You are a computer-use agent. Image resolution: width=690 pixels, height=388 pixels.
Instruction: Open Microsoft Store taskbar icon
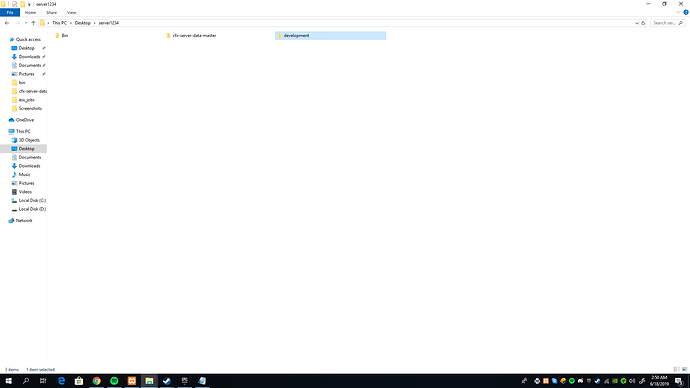coord(79,381)
